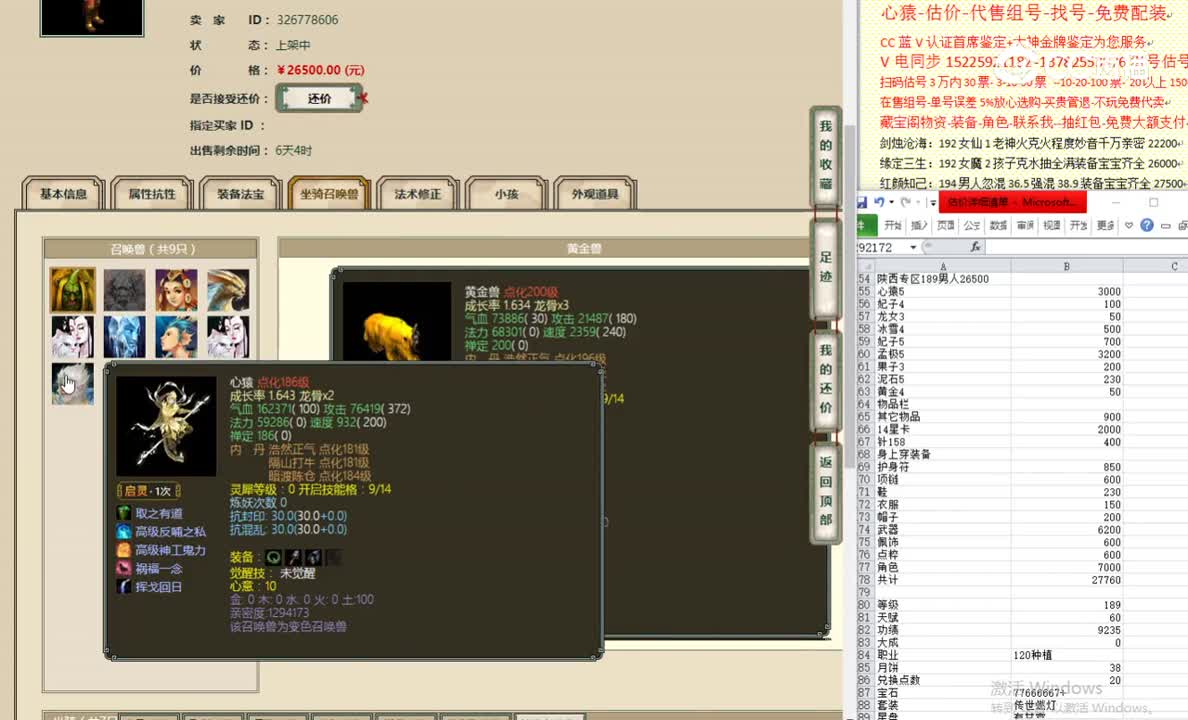Open 我的收藏 side button
Image resolution: width=1188 pixels, height=720 pixels.
tap(826, 155)
